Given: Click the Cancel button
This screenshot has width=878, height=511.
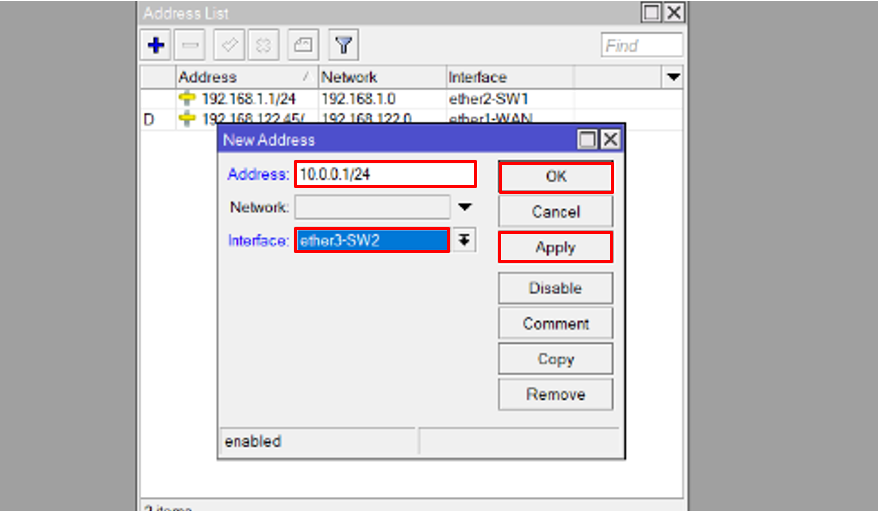Looking at the screenshot, I should [555, 212].
